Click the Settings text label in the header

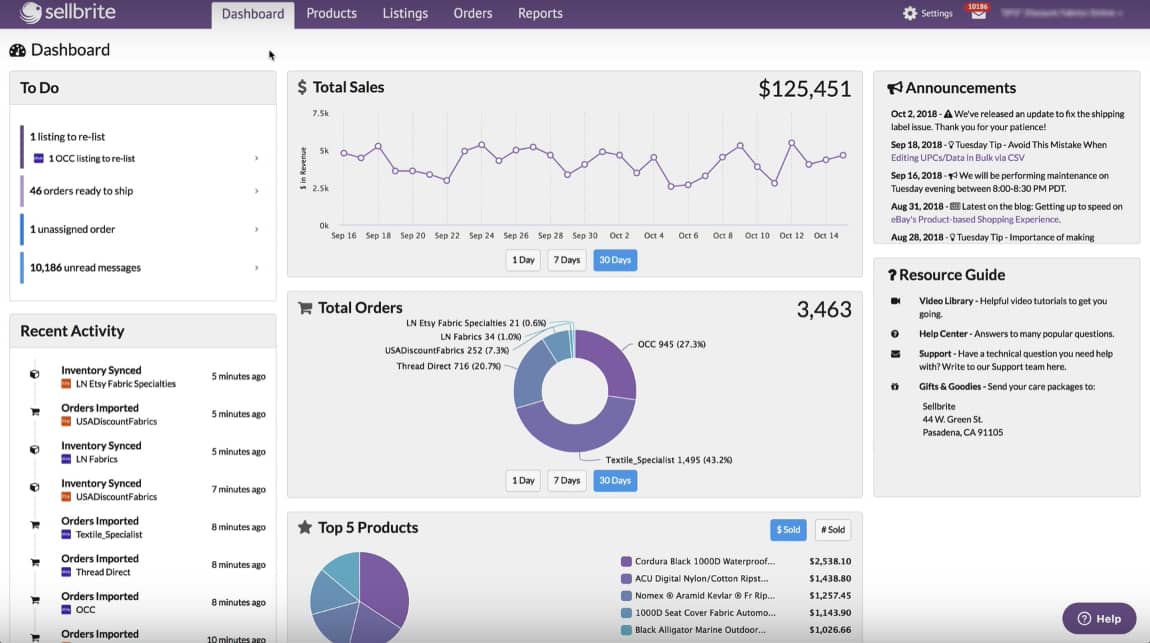click(x=937, y=13)
